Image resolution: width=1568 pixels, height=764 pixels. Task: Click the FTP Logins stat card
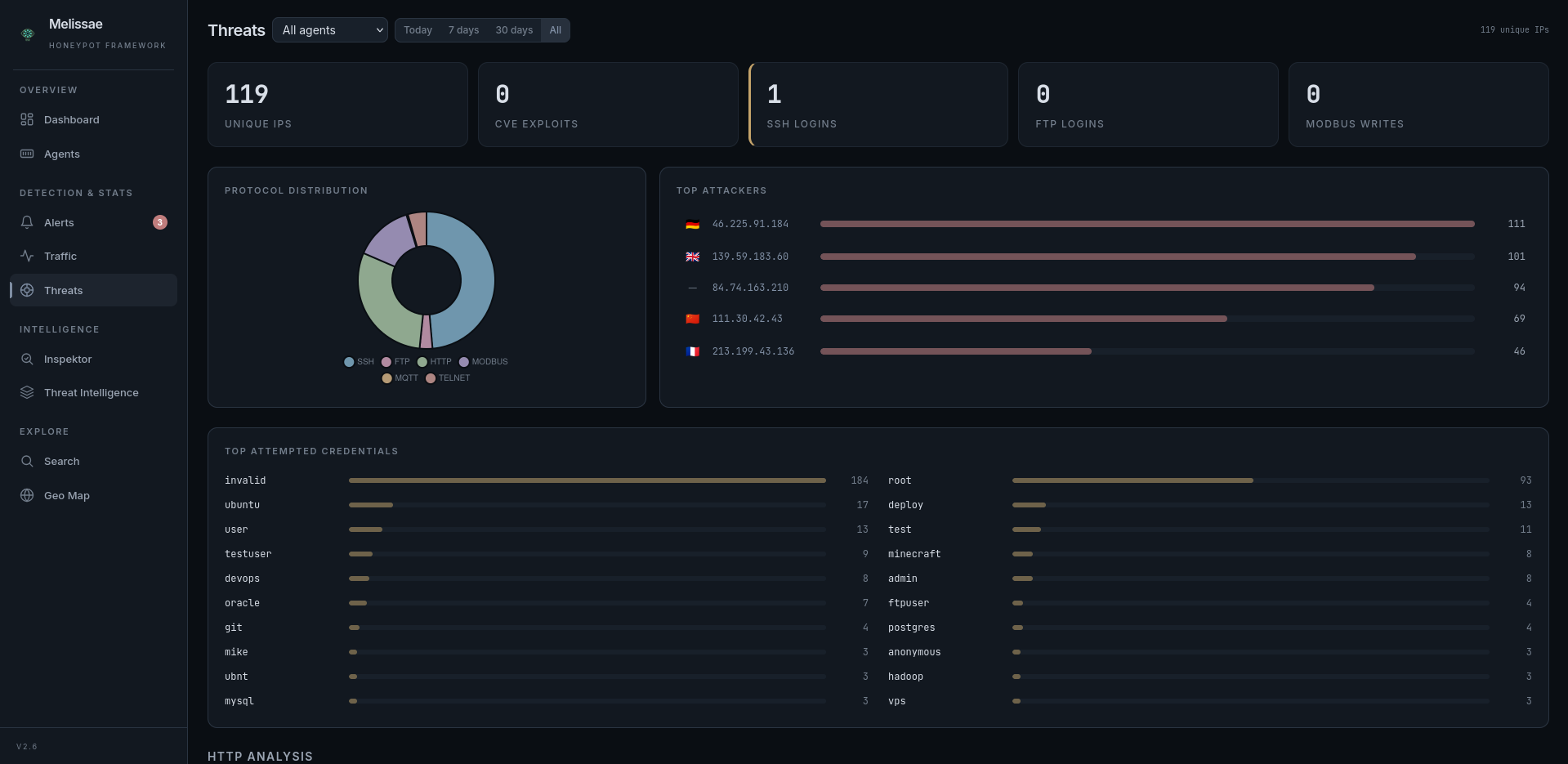point(1148,105)
